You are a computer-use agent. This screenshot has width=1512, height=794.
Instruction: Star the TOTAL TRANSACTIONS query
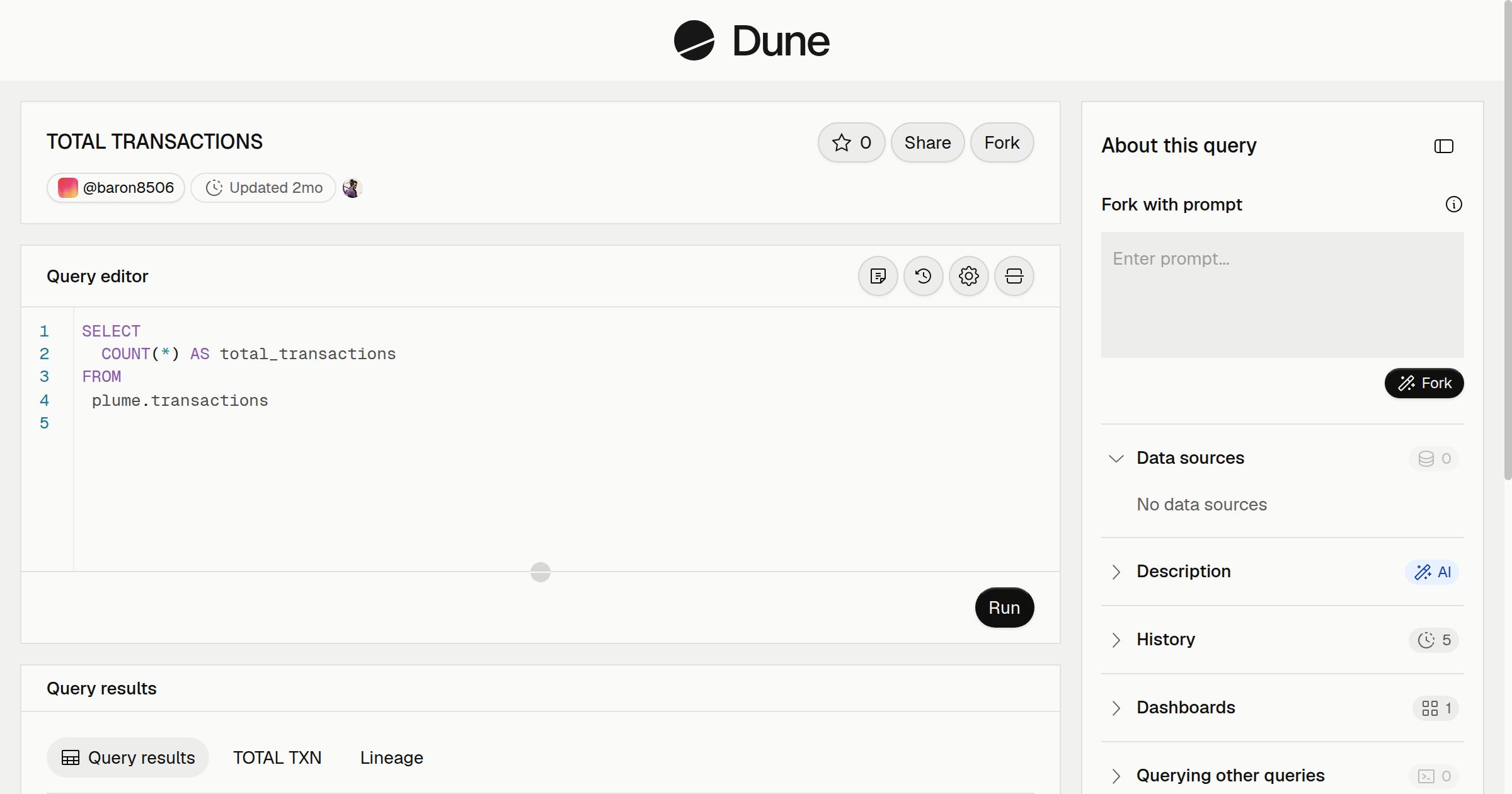[x=851, y=142]
